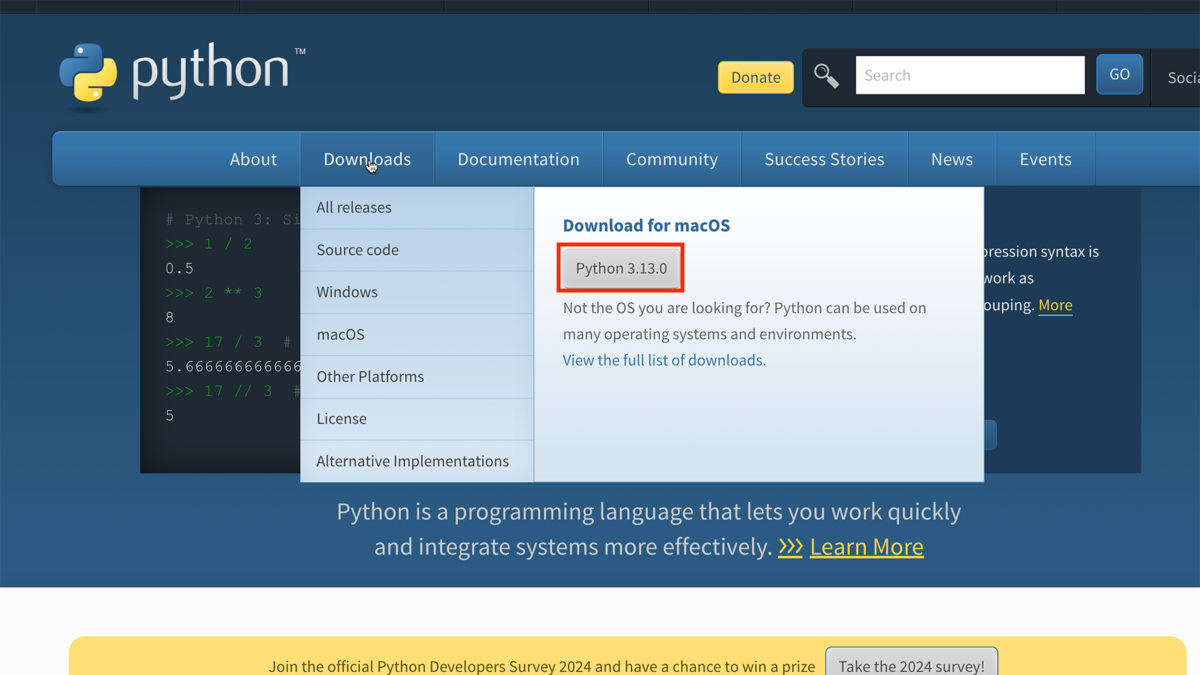Image resolution: width=1200 pixels, height=675 pixels.
Task: Open the Success Stories menu
Action: pyautogui.click(x=824, y=159)
